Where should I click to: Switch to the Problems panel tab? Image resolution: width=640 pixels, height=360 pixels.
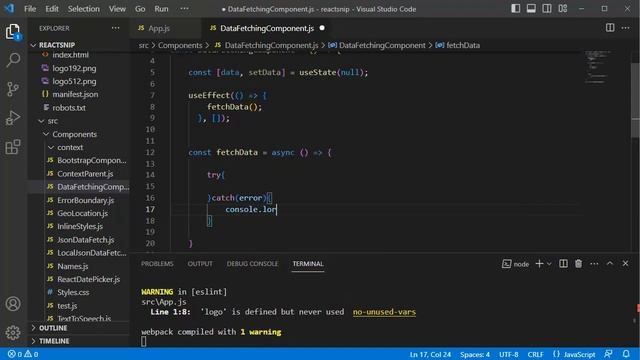click(x=157, y=264)
